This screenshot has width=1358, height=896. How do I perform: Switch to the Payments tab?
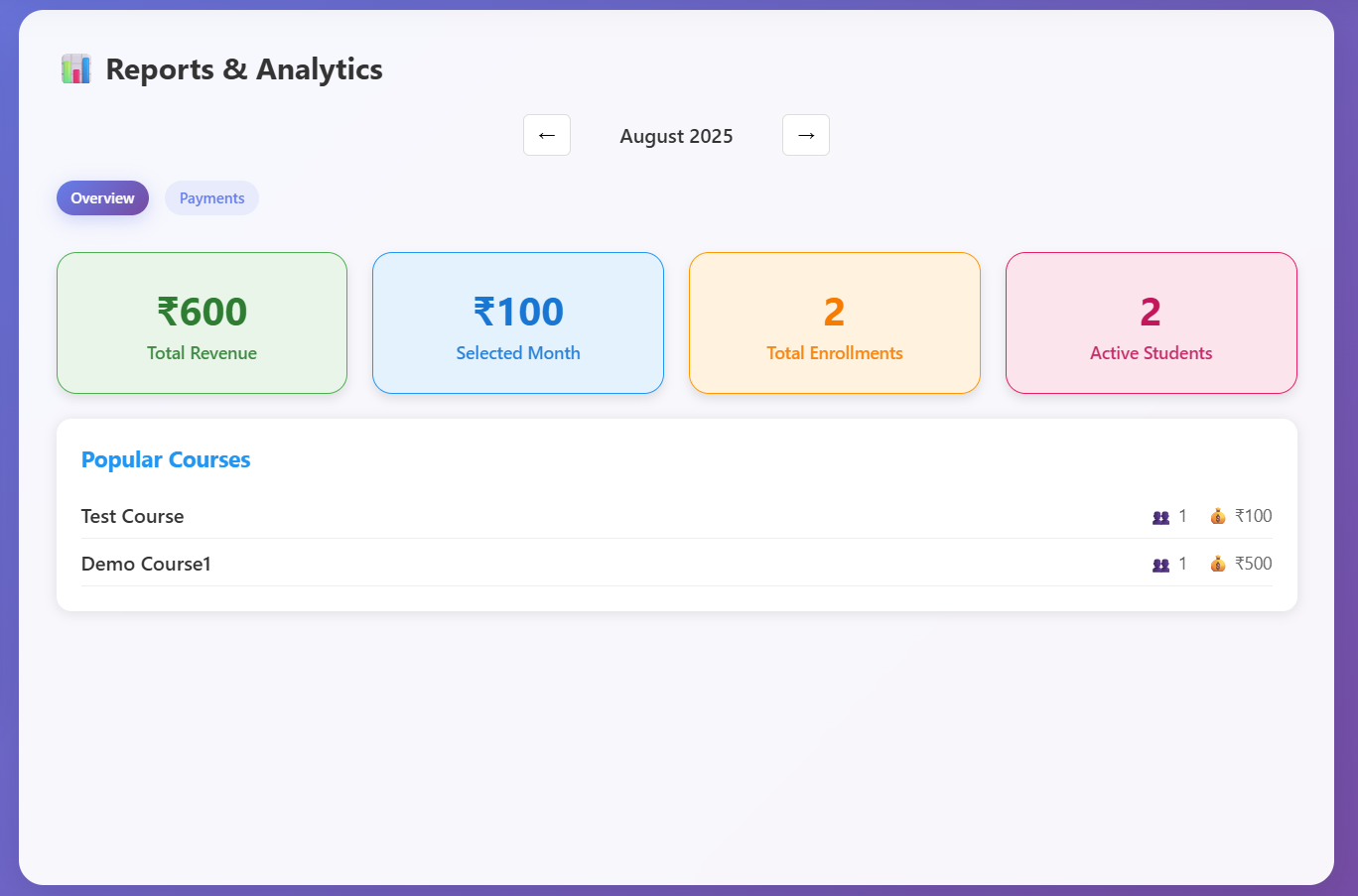click(x=211, y=198)
